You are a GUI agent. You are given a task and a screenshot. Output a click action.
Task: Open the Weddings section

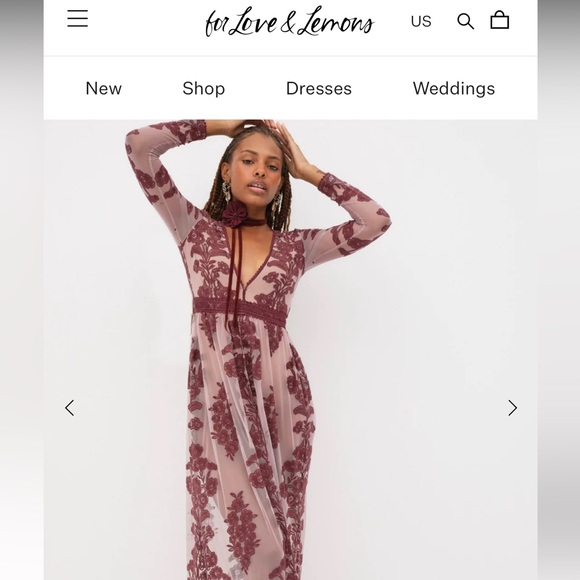[454, 88]
